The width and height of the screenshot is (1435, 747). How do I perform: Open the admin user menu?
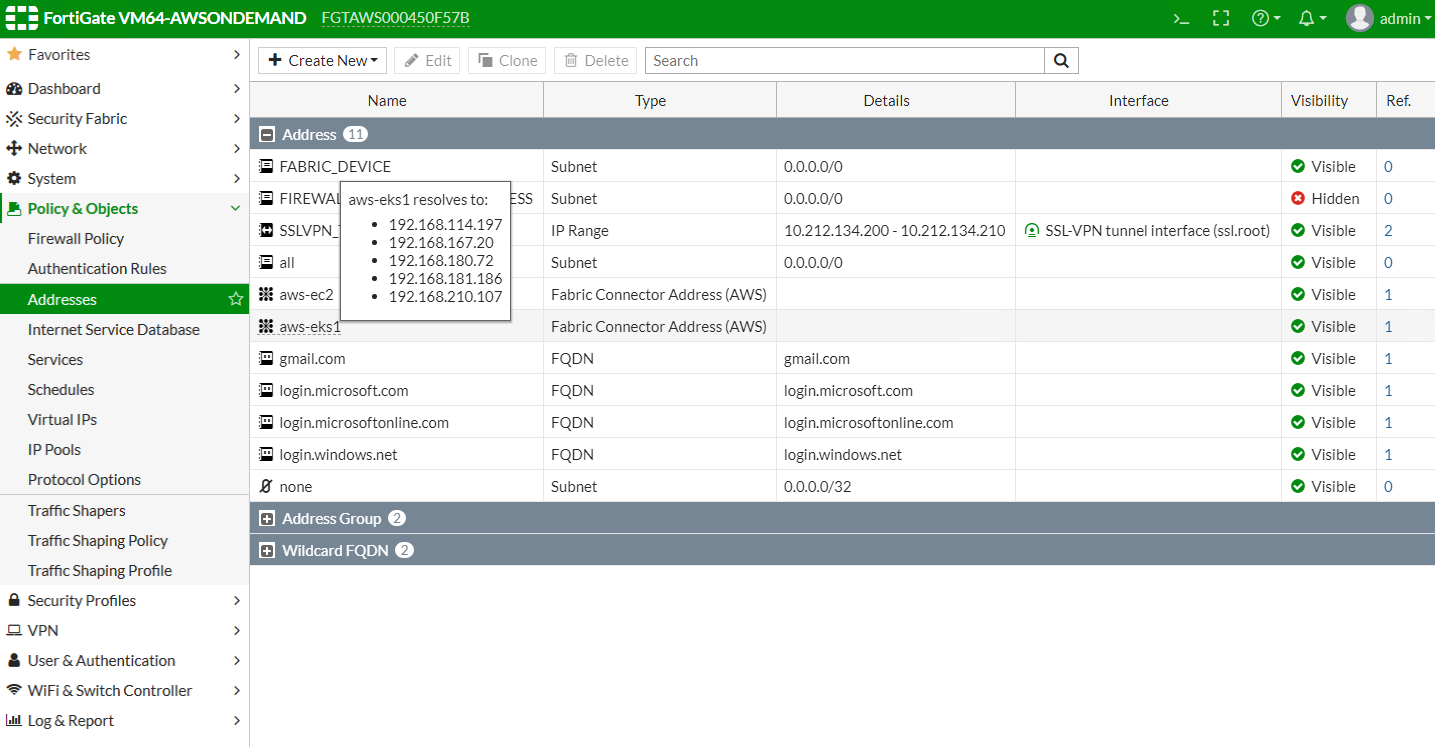tap(1389, 18)
